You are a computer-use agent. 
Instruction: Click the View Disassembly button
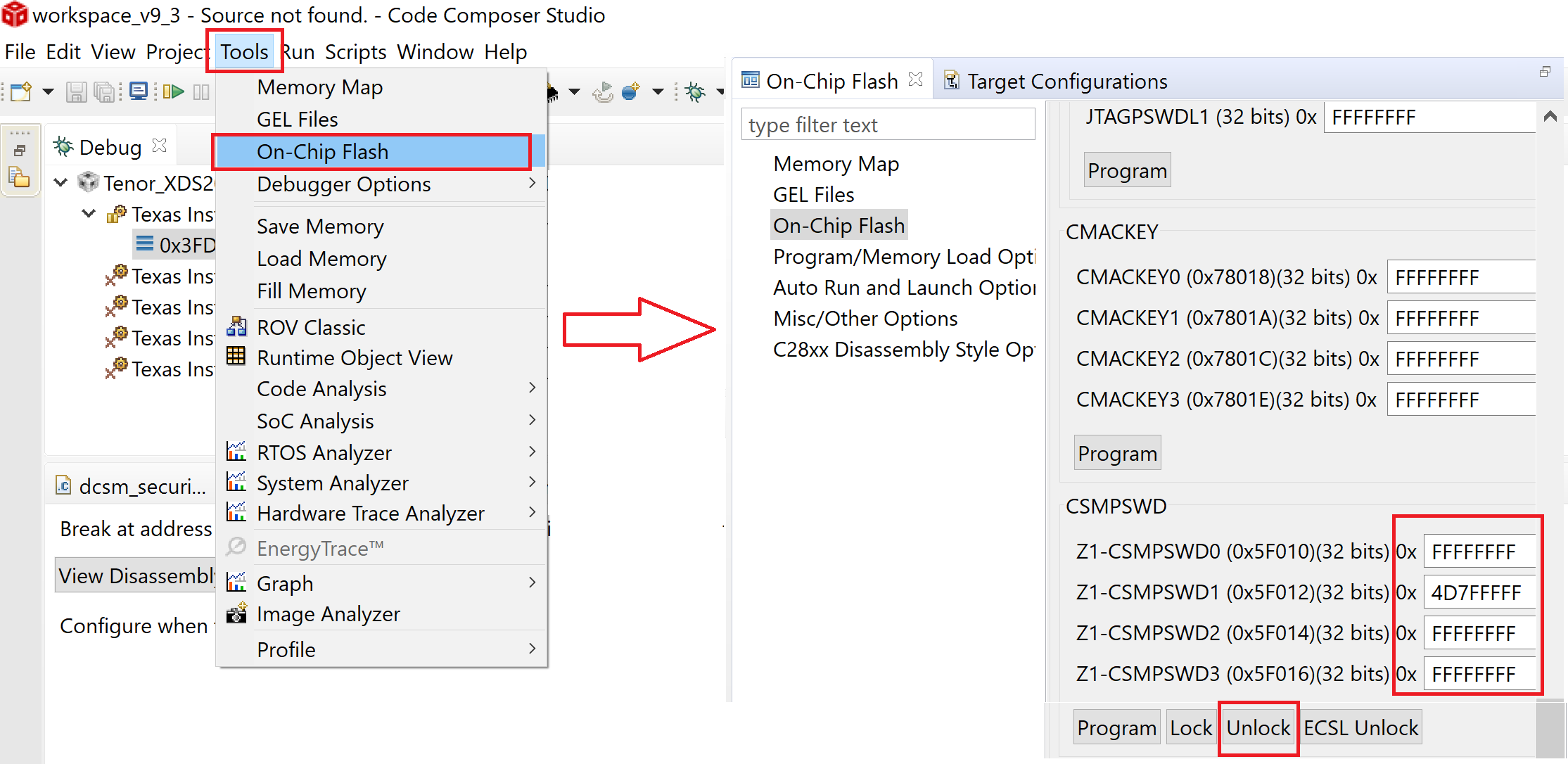coord(136,575)
